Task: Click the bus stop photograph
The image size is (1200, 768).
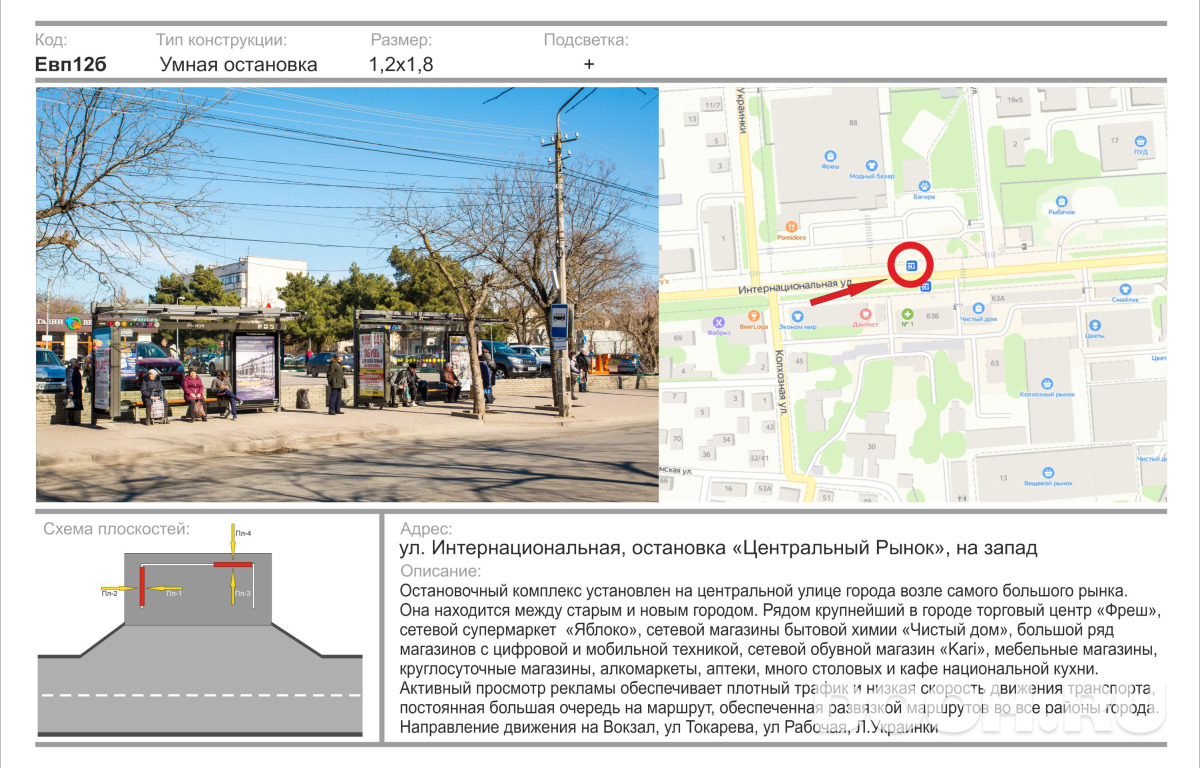Action: pyautogui.click(x=347, y=294)
